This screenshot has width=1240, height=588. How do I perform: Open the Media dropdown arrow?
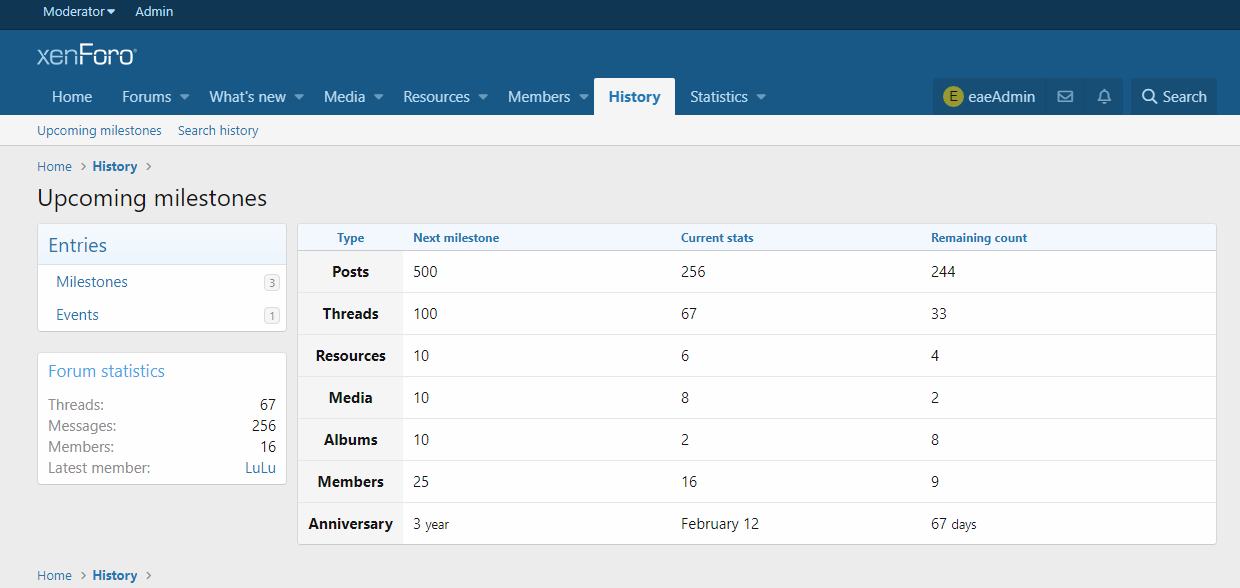pos(378,97)
